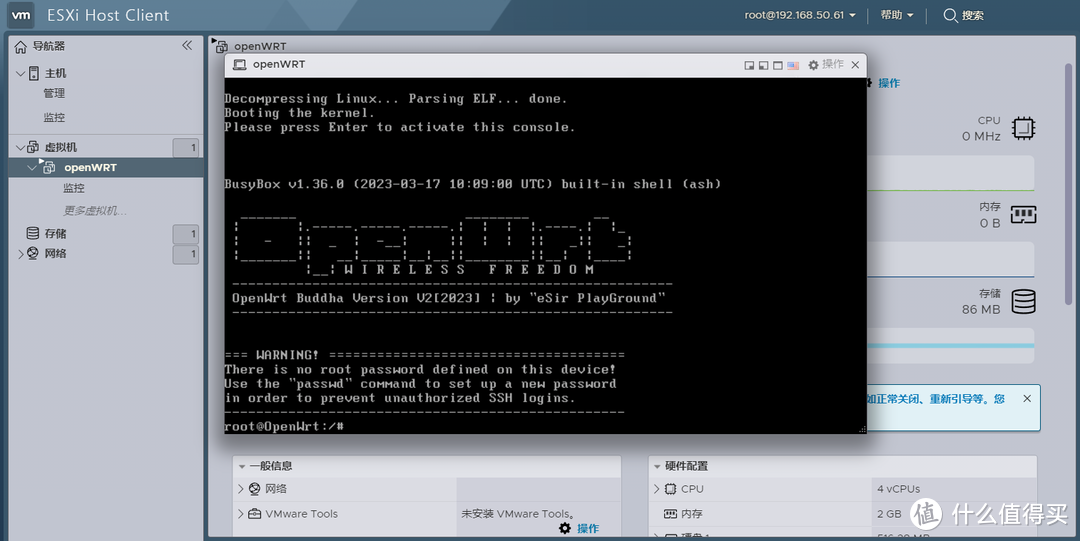Viewport: 1080px width, 541px height.
Task: Click the gear icon beside VMware Tools 操作
Action: pos(565,529)
